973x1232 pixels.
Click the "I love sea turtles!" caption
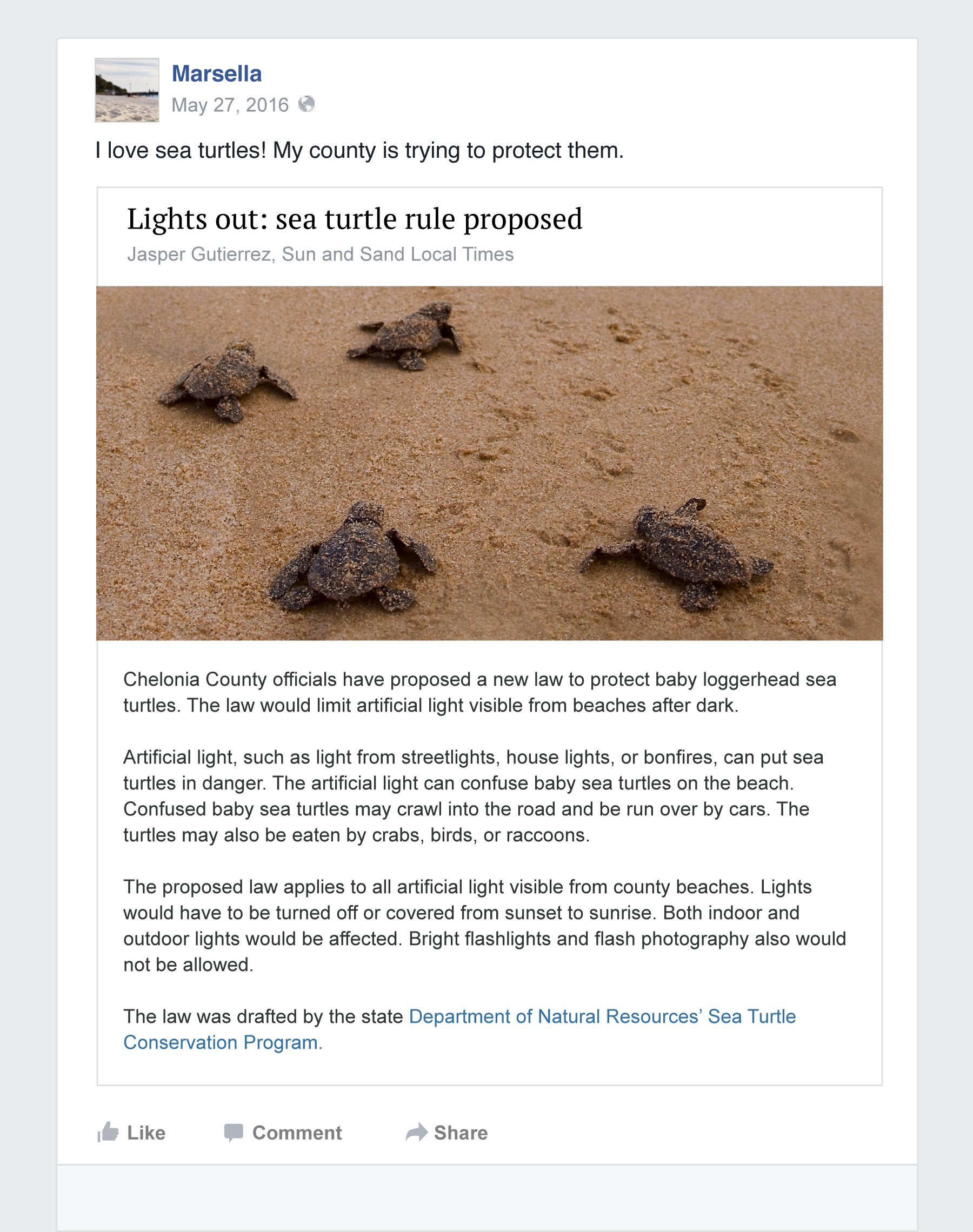(x=359, y=150)
